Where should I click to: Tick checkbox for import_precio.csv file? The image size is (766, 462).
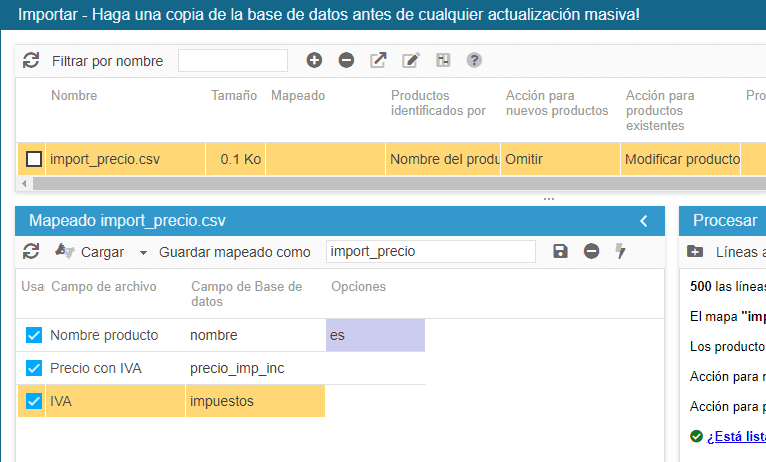pyautogui.click(x=34, y=159)
